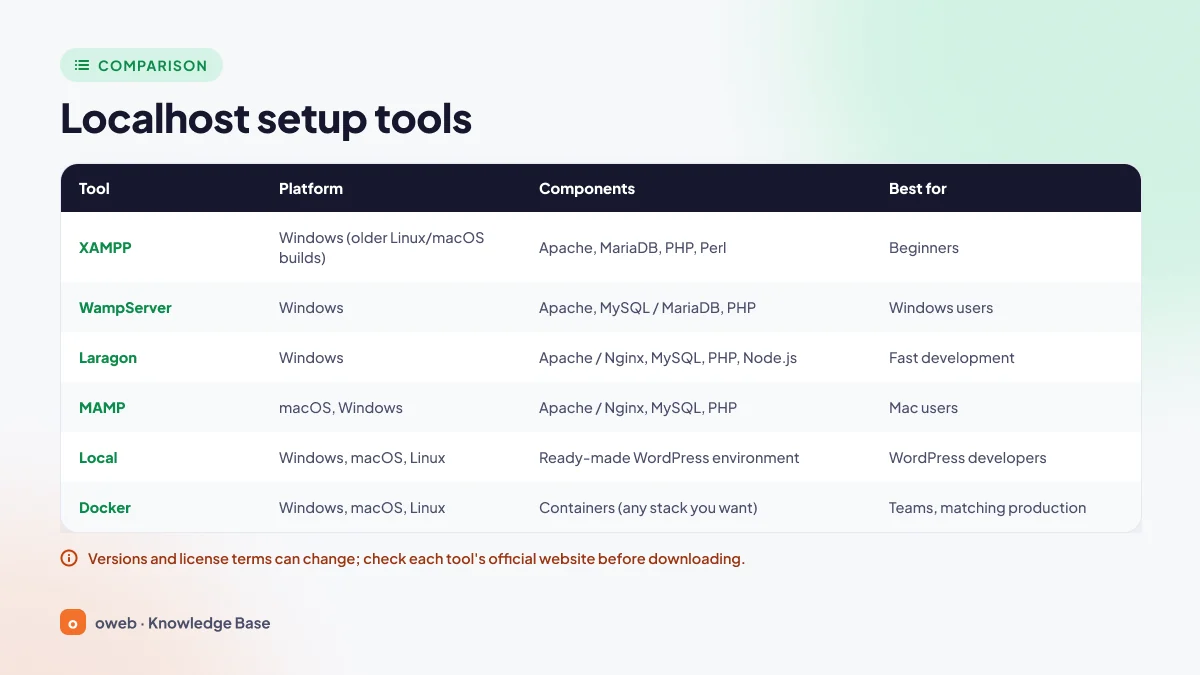1200x675 pixels.
Task: Select the XAMPP tool name
Action: click(x=105, y=247)
